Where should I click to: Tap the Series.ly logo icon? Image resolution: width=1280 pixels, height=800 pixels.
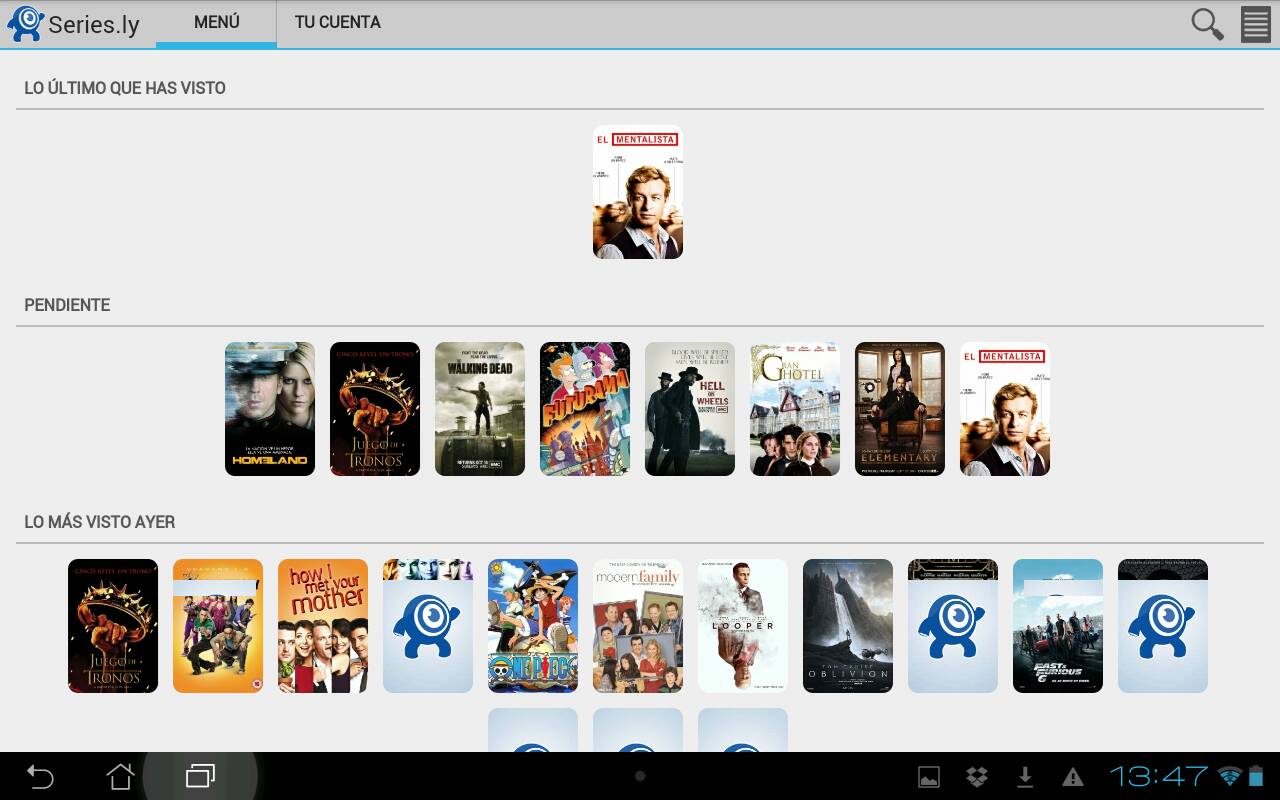coord(25,24)
